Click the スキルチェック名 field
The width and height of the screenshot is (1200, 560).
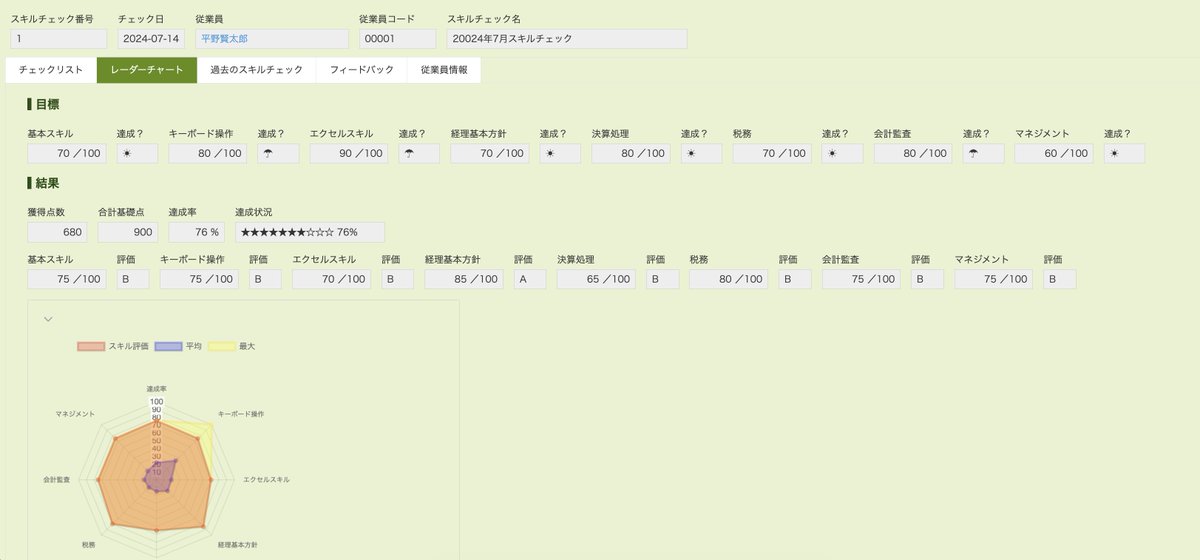point(567,38)
